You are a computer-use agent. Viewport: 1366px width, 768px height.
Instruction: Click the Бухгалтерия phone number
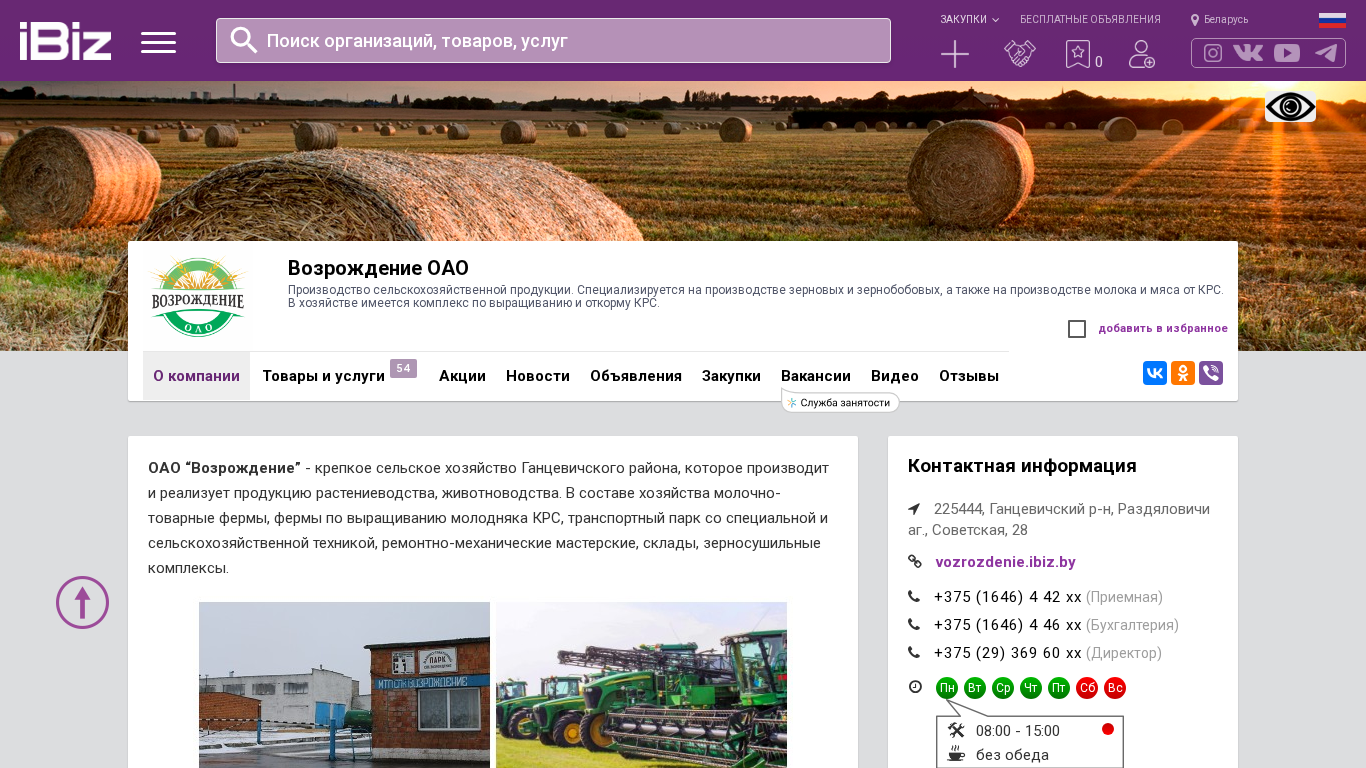1008,625
